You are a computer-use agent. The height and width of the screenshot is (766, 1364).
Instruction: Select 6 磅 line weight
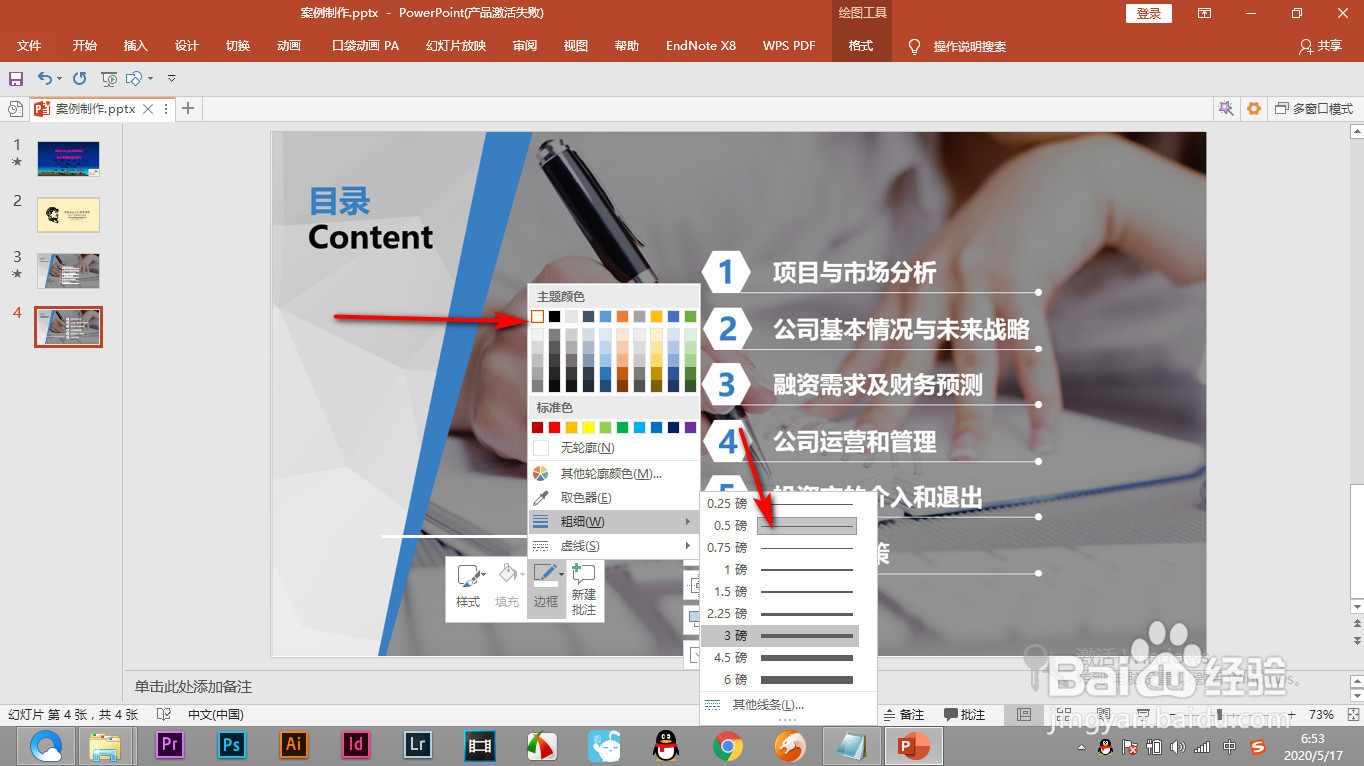[x=780, y=679]
